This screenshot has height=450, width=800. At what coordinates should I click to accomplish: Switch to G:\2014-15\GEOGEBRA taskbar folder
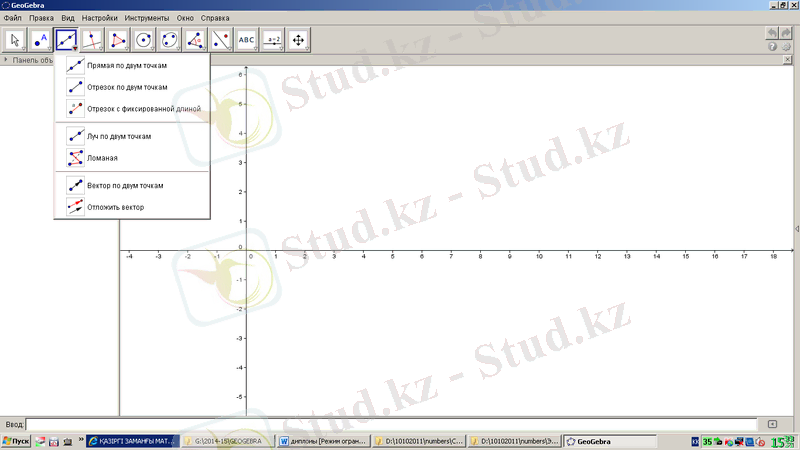click(228, 441)
